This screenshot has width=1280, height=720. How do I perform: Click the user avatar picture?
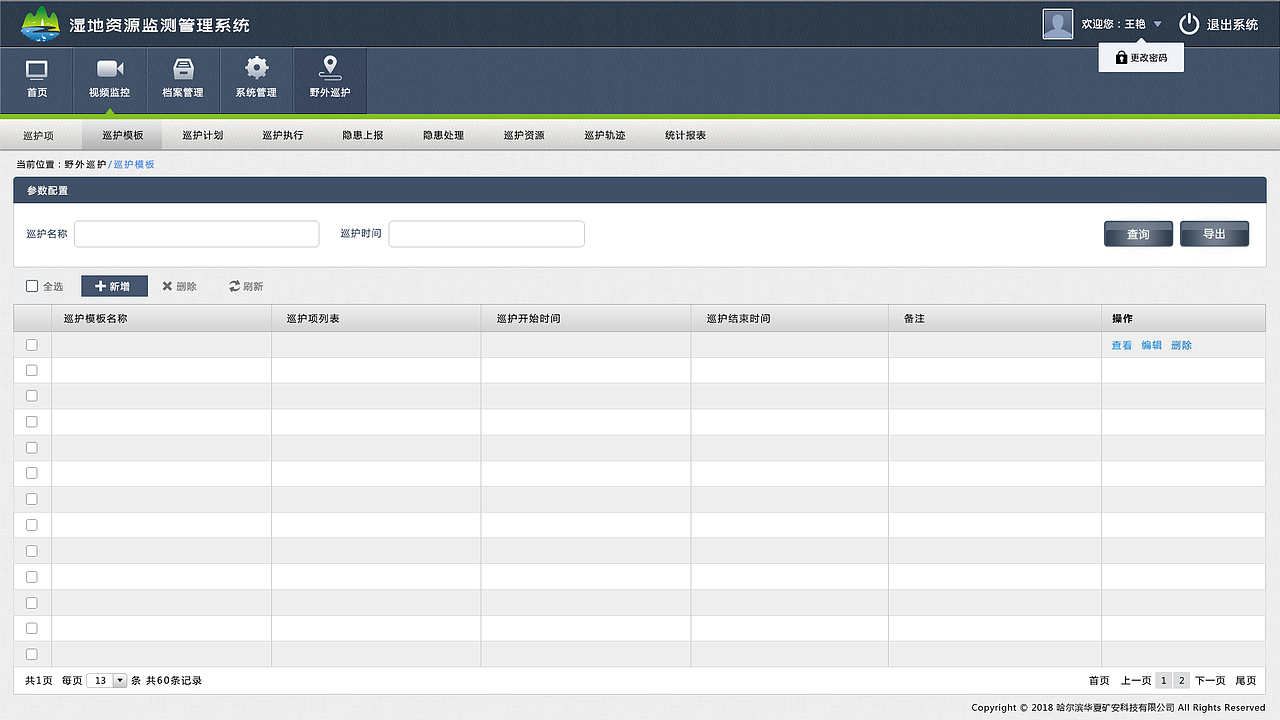point(1058,24)
